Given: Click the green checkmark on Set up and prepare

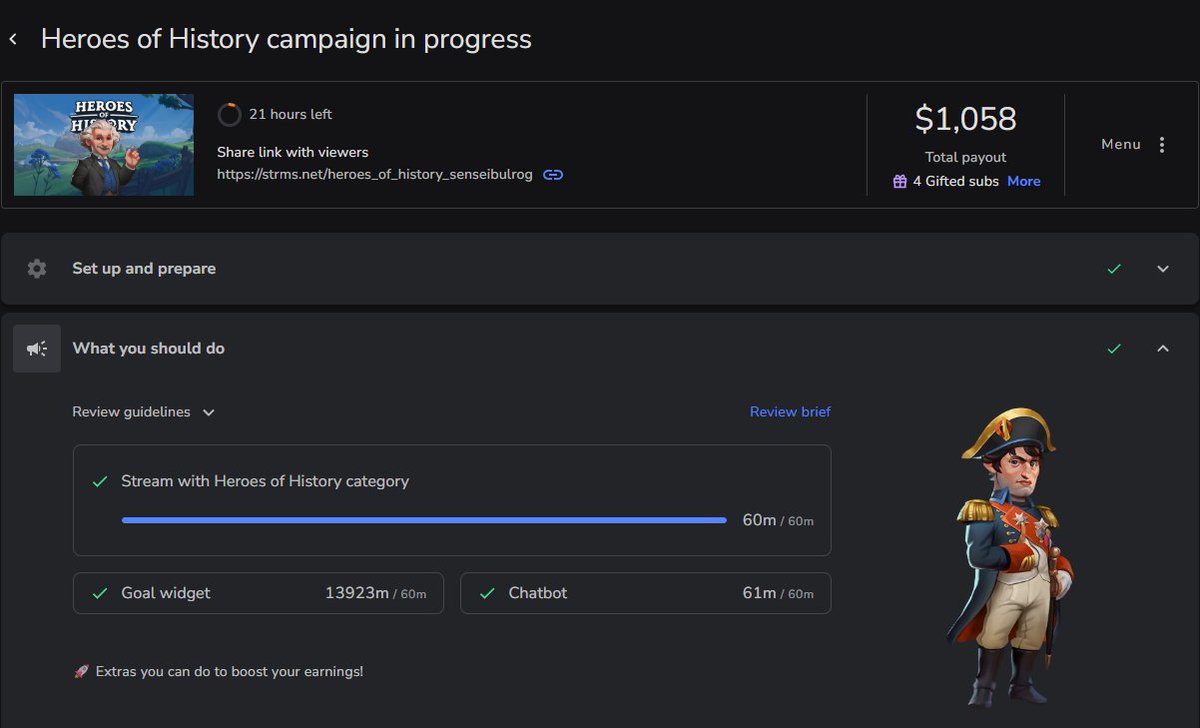Looking at the screenshot, I should (x=1114, y=269).
